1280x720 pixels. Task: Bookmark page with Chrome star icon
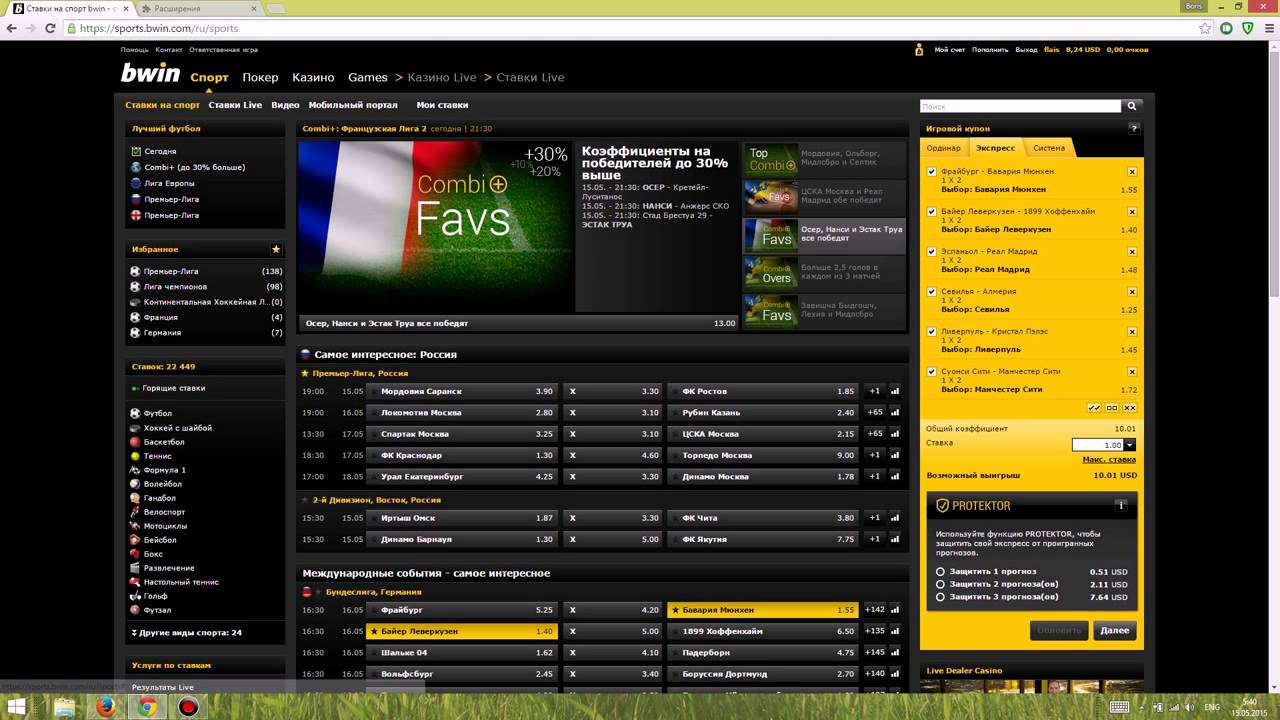1206,29
